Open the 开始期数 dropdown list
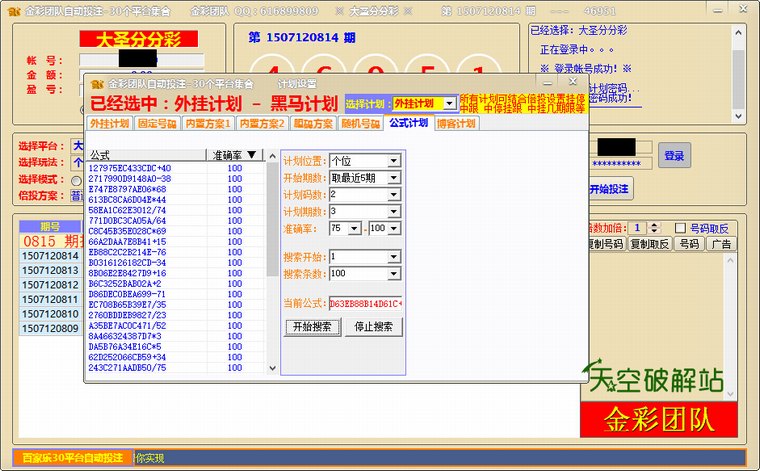The width and height of the screenshot is (760, 471). 393,177
